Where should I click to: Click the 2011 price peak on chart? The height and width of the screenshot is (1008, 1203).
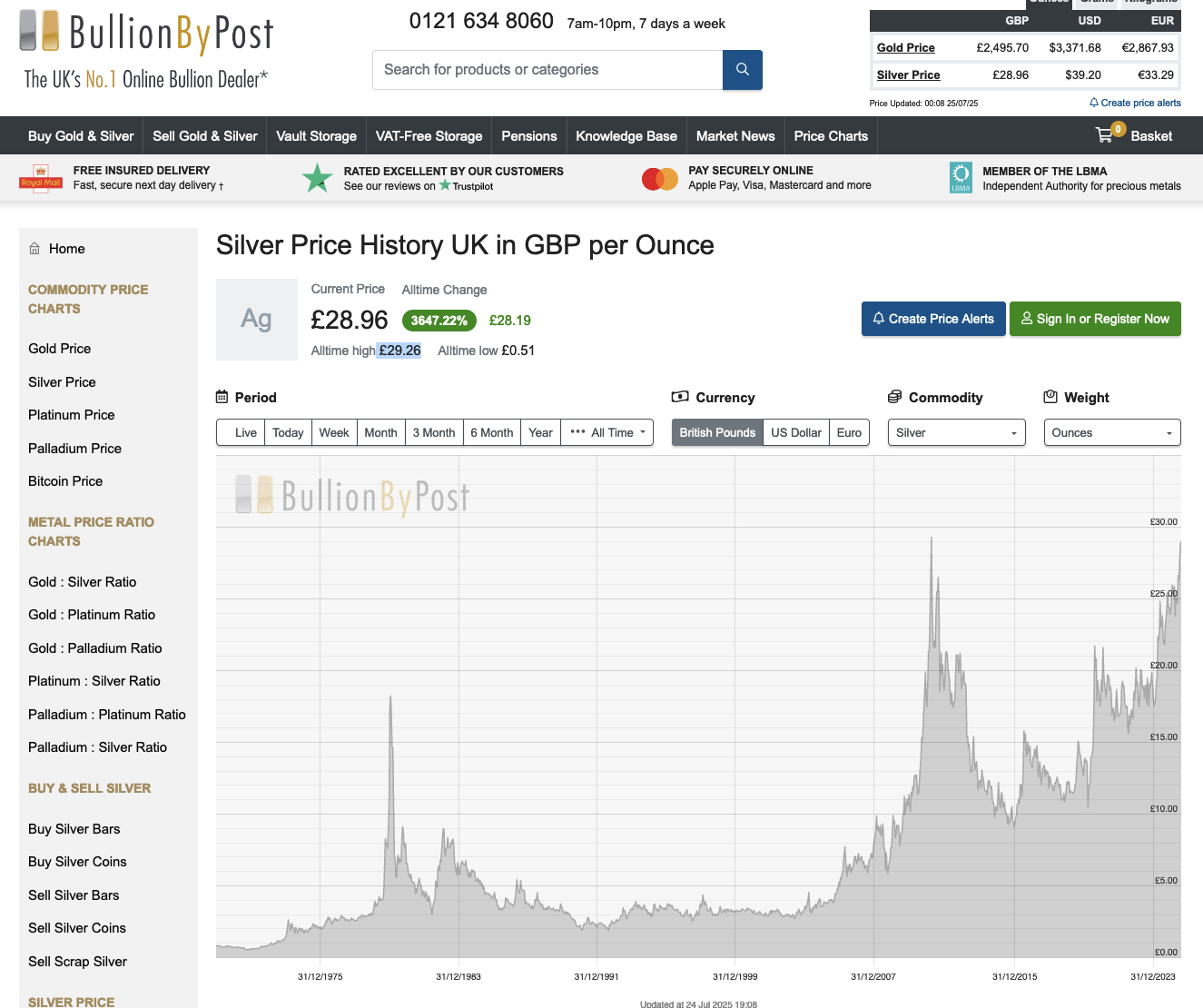[x=932, y=539]
